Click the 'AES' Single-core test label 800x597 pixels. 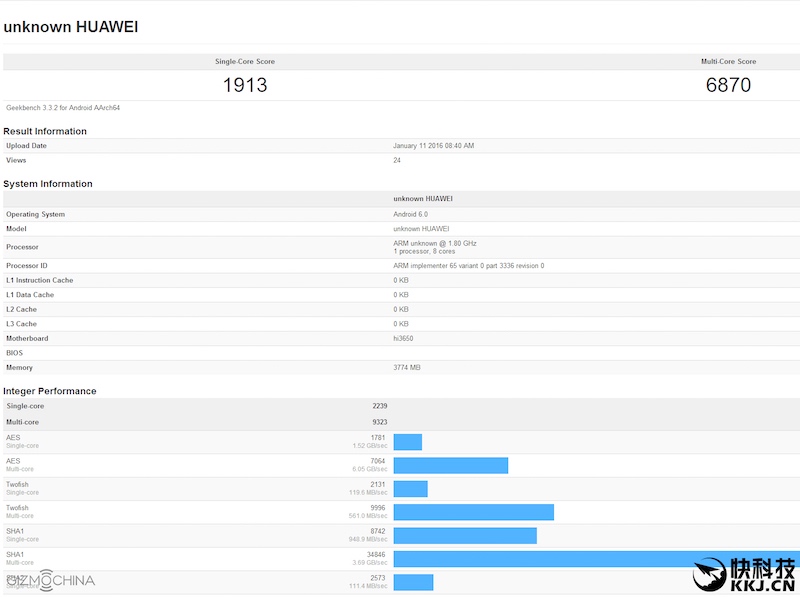13,438
